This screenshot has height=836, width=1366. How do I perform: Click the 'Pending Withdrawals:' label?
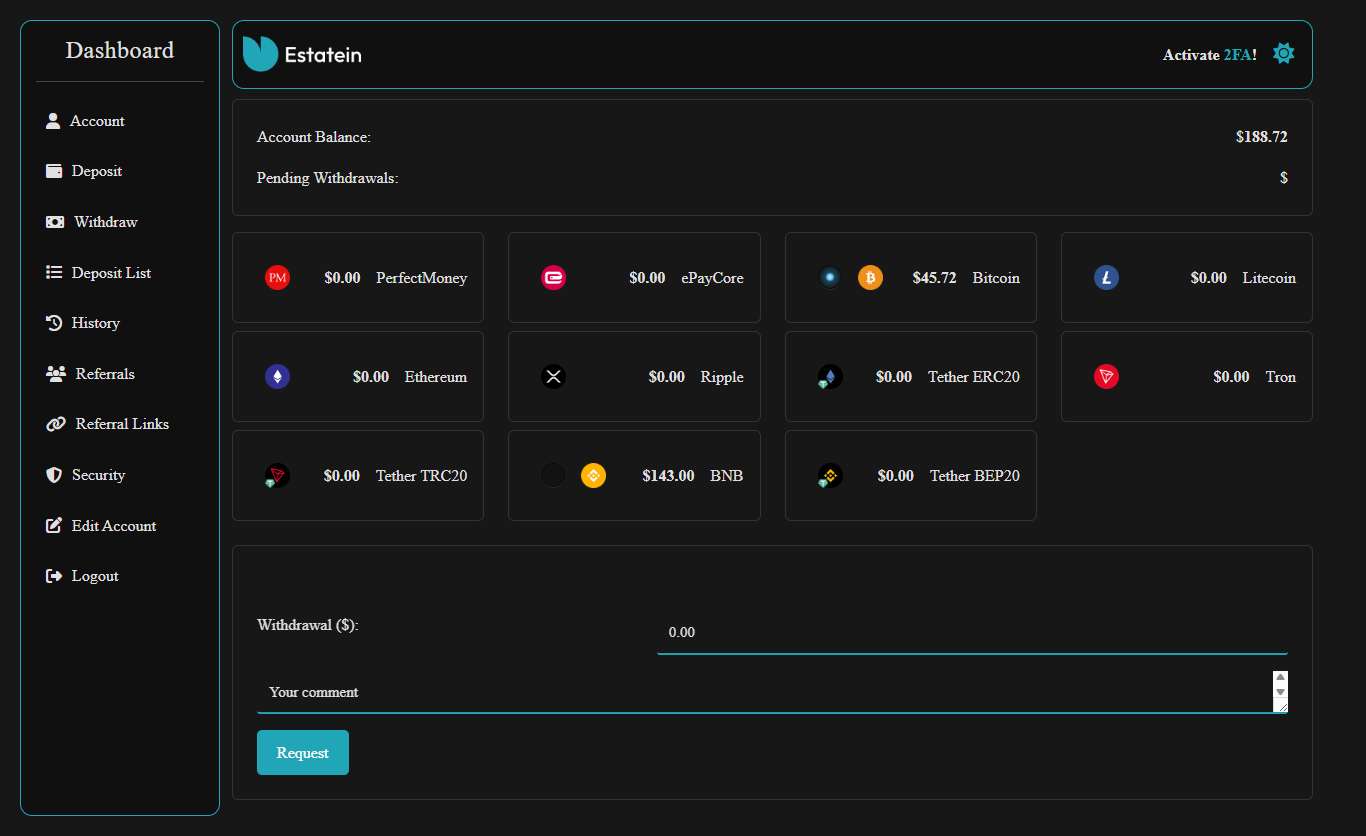pyautogui.click(x=328, y=178)
